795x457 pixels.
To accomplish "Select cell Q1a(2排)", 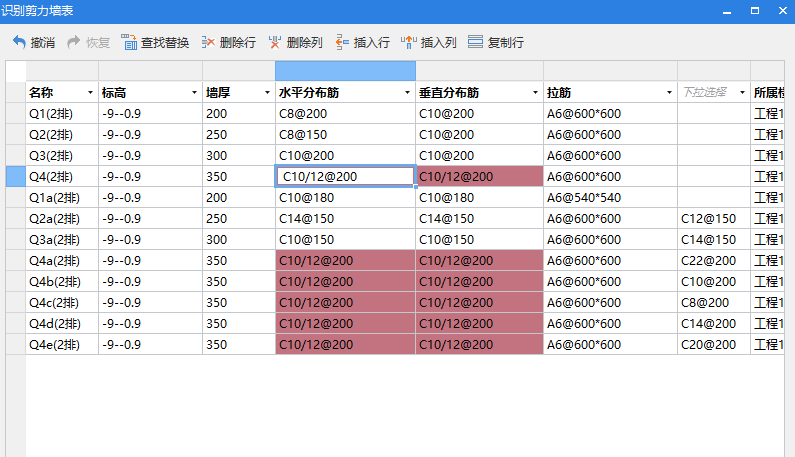I will [x=62, y=197].
